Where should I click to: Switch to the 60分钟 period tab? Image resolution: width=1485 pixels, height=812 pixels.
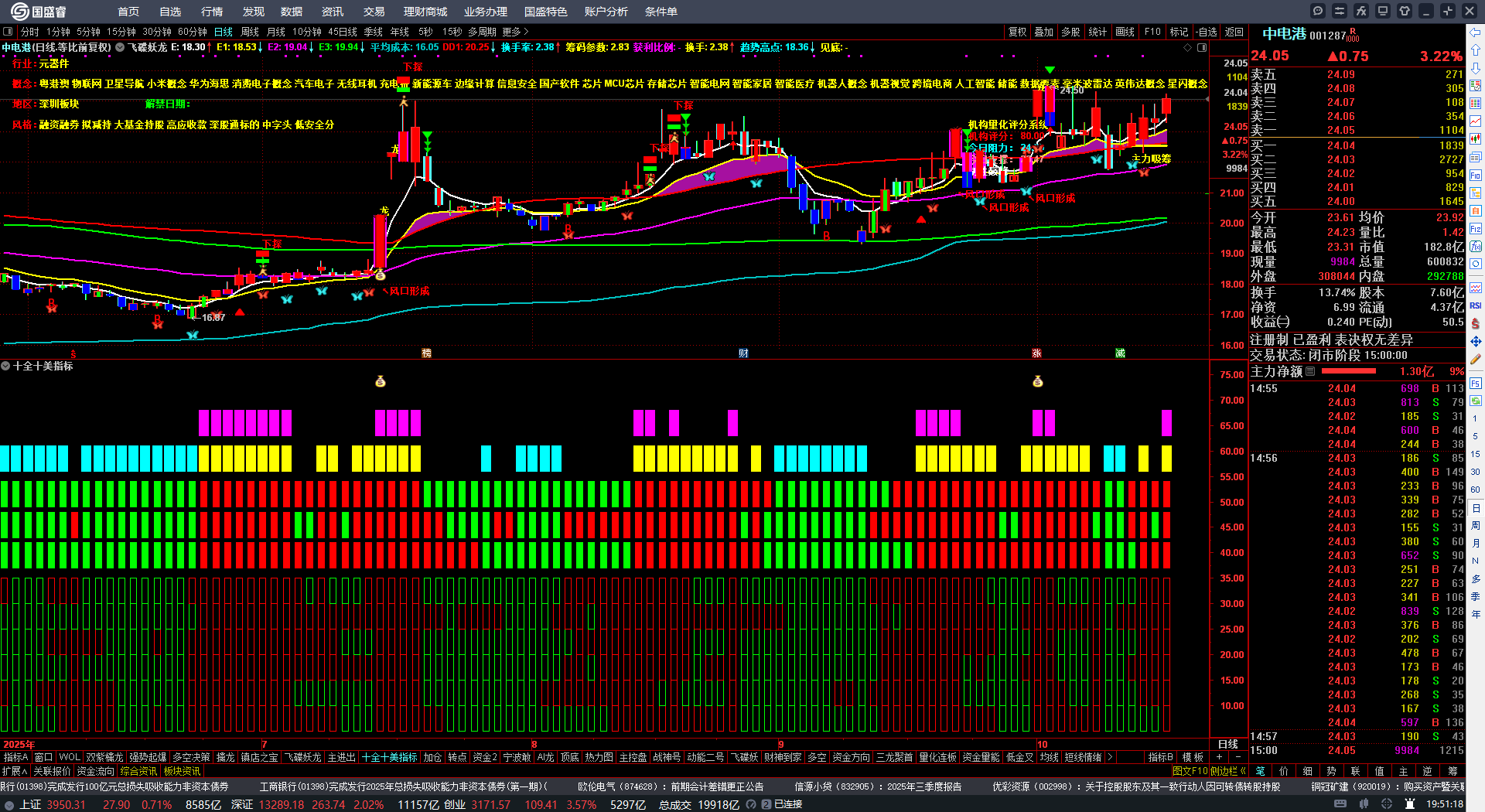[193, 32]
